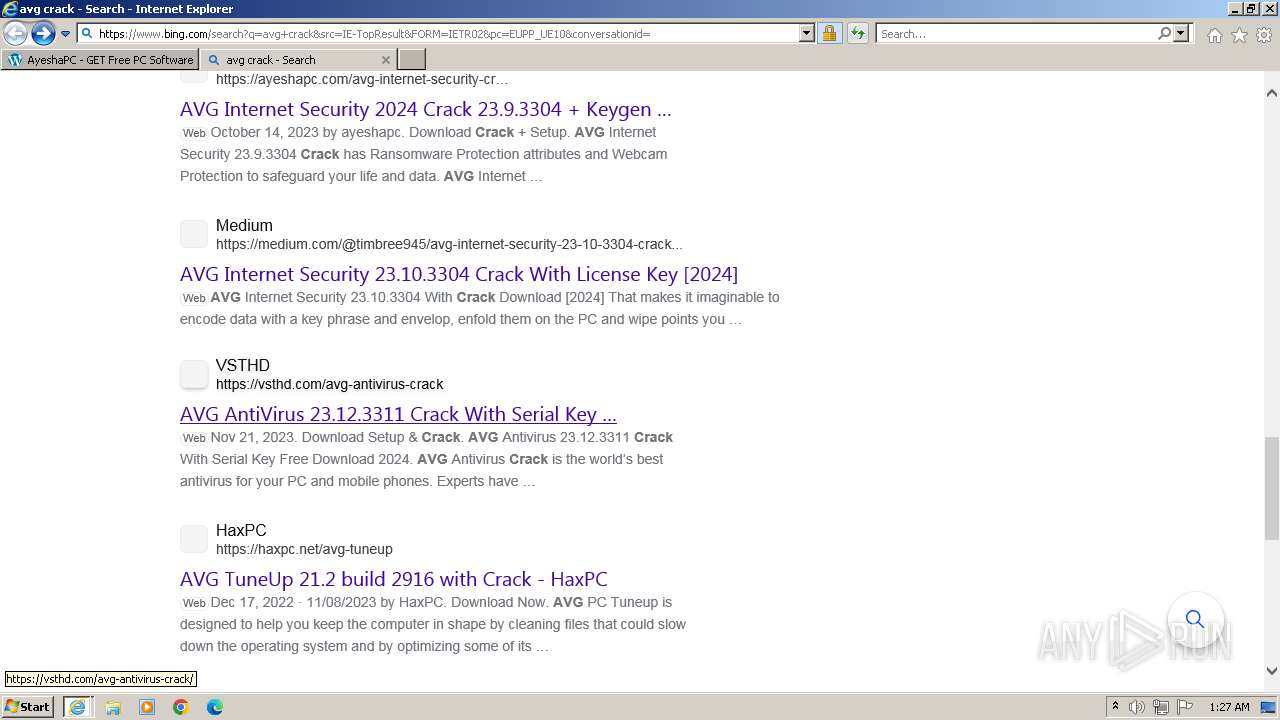Open the volume speaker tray icon
The height and width of the screenshot is (720, 1280).
pyautogui.click(x=1137, y=707)
